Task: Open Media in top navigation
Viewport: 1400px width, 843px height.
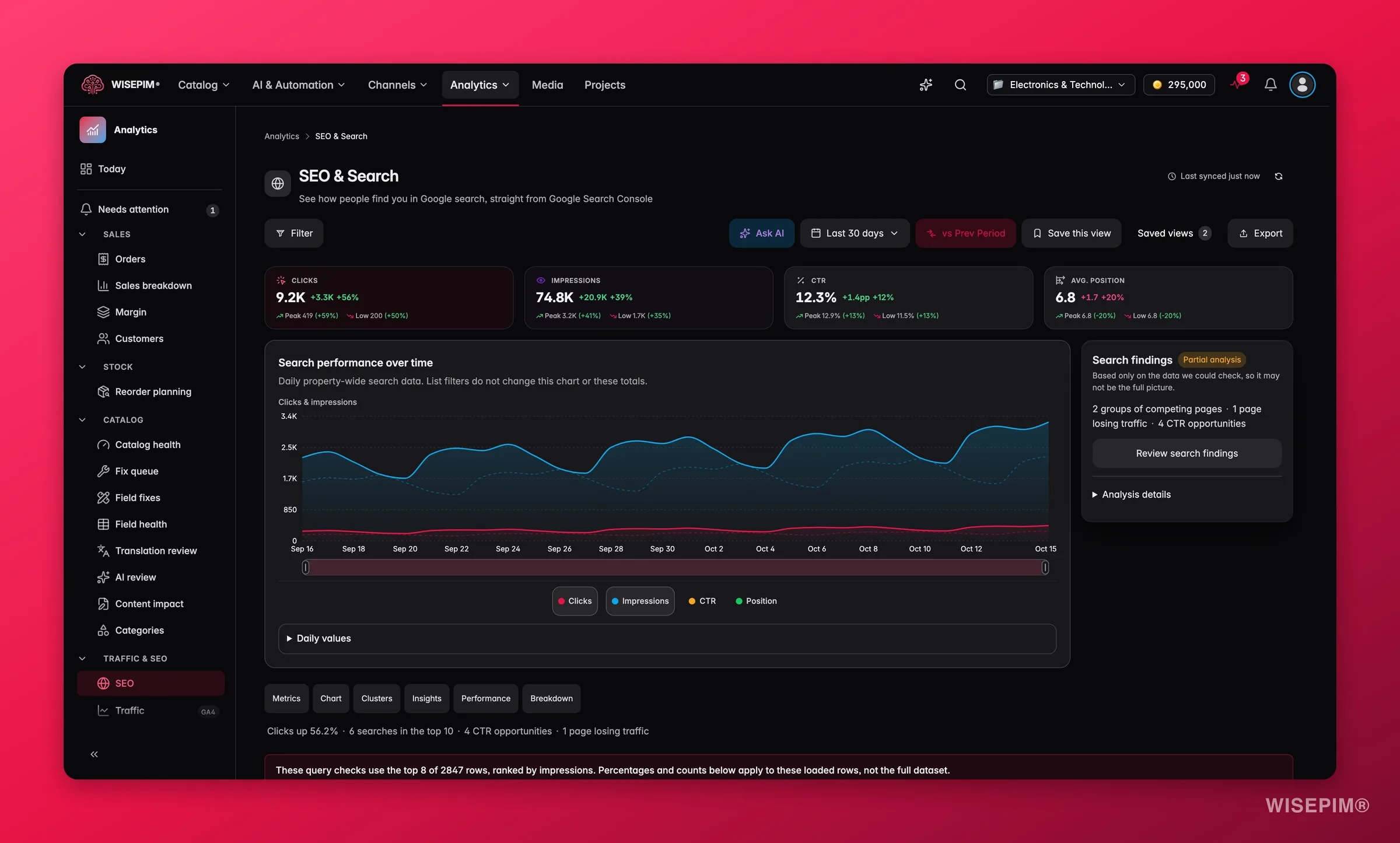Action: pyautogui.click(x=547, y=85)
